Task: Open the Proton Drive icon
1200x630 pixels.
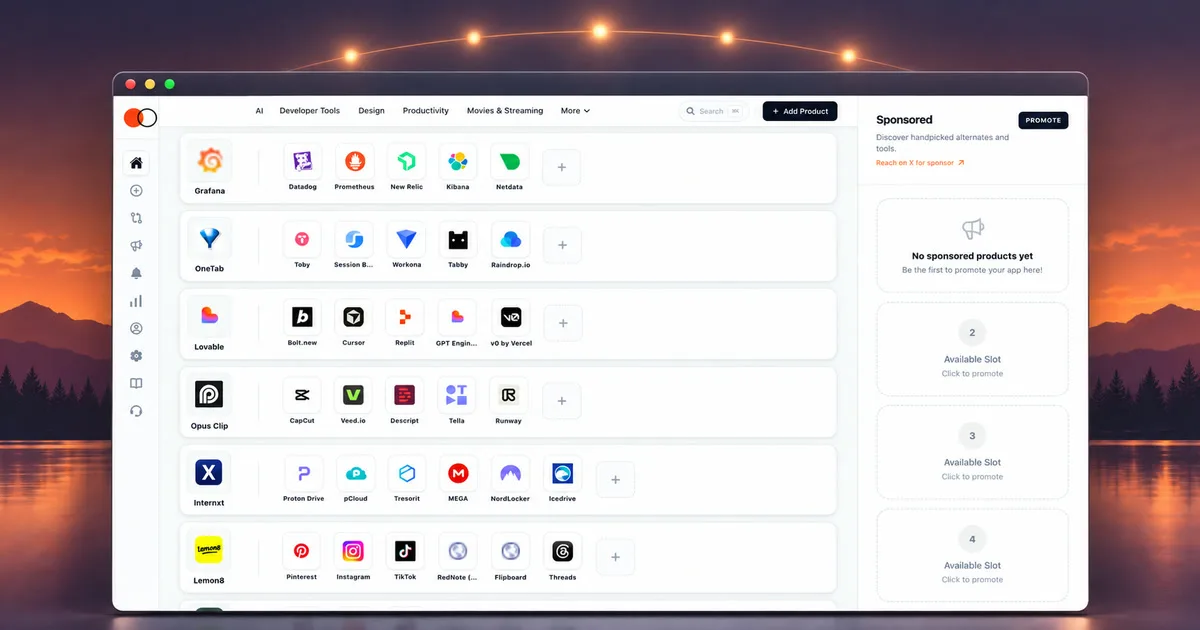Action: pyautogui.click(x=303, y=473)
